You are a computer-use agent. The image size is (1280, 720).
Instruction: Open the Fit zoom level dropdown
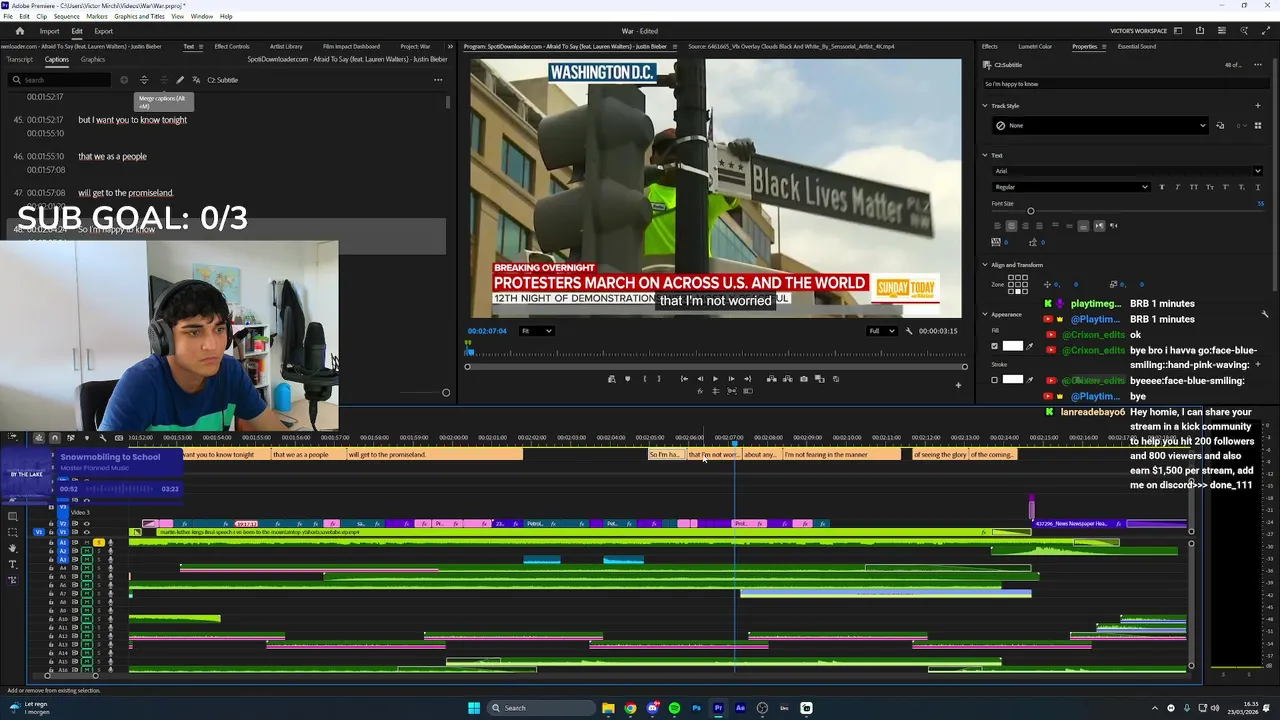(535, 331)
